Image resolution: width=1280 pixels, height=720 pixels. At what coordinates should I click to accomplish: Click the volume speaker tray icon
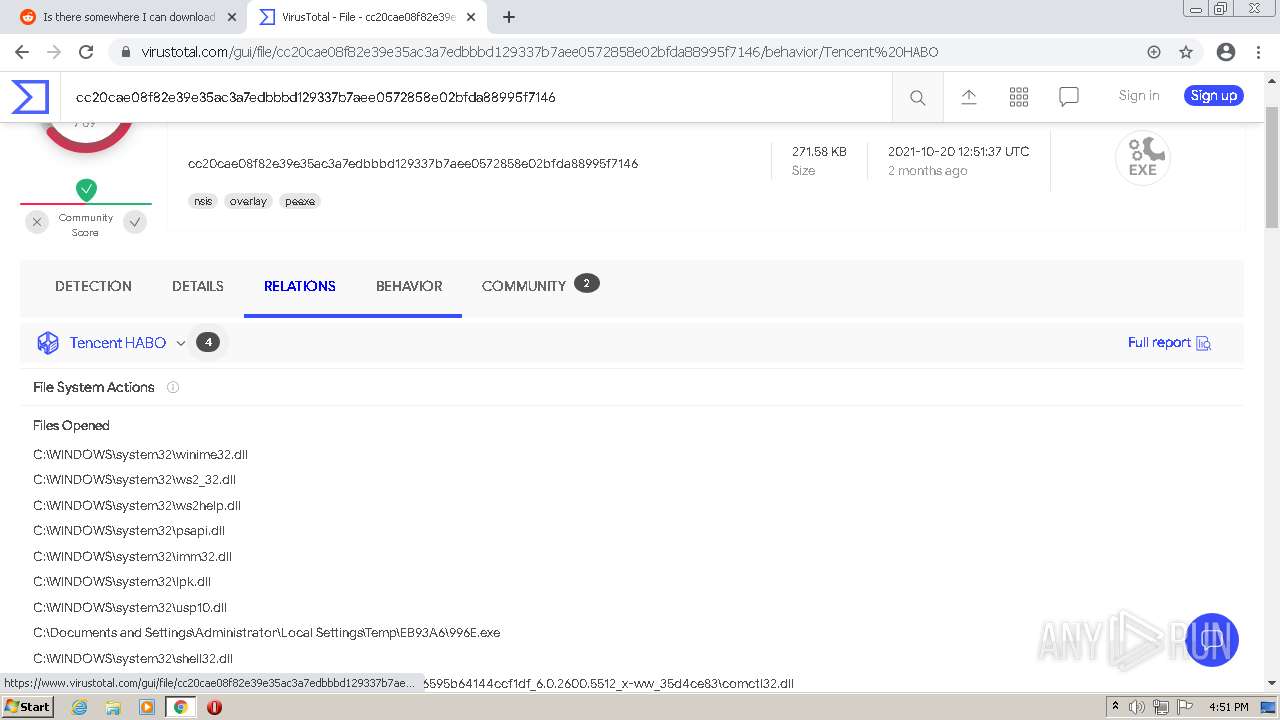pos(1138,707)
